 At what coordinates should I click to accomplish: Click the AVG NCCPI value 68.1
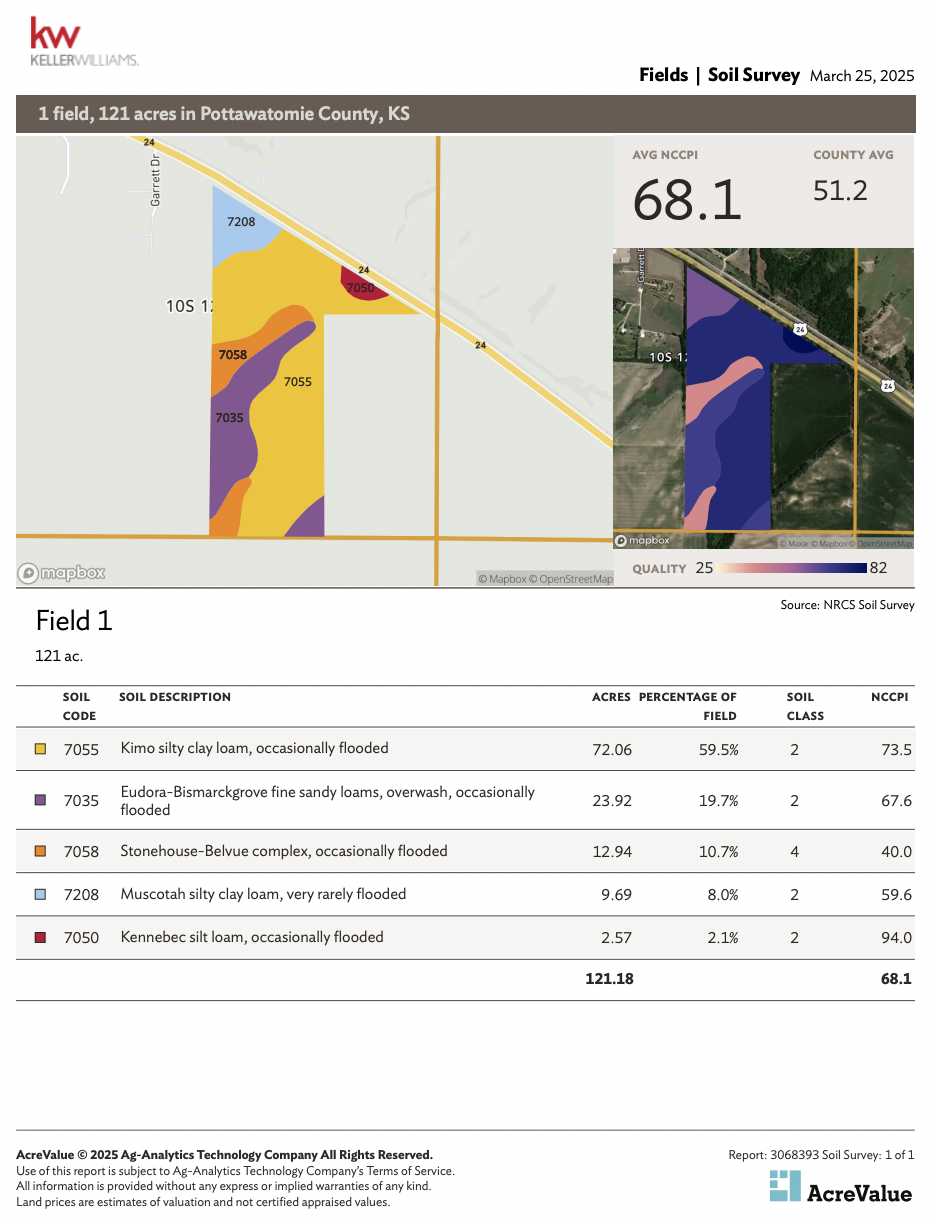(688, 201)
